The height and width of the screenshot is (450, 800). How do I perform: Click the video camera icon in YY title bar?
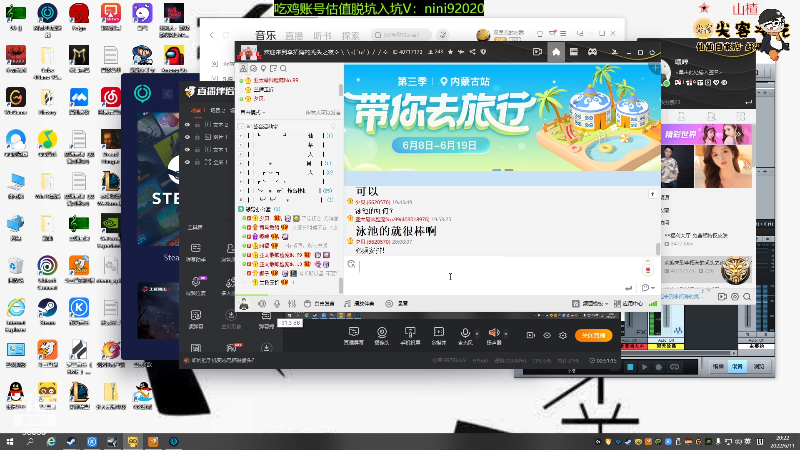click(x=537, y=52)
